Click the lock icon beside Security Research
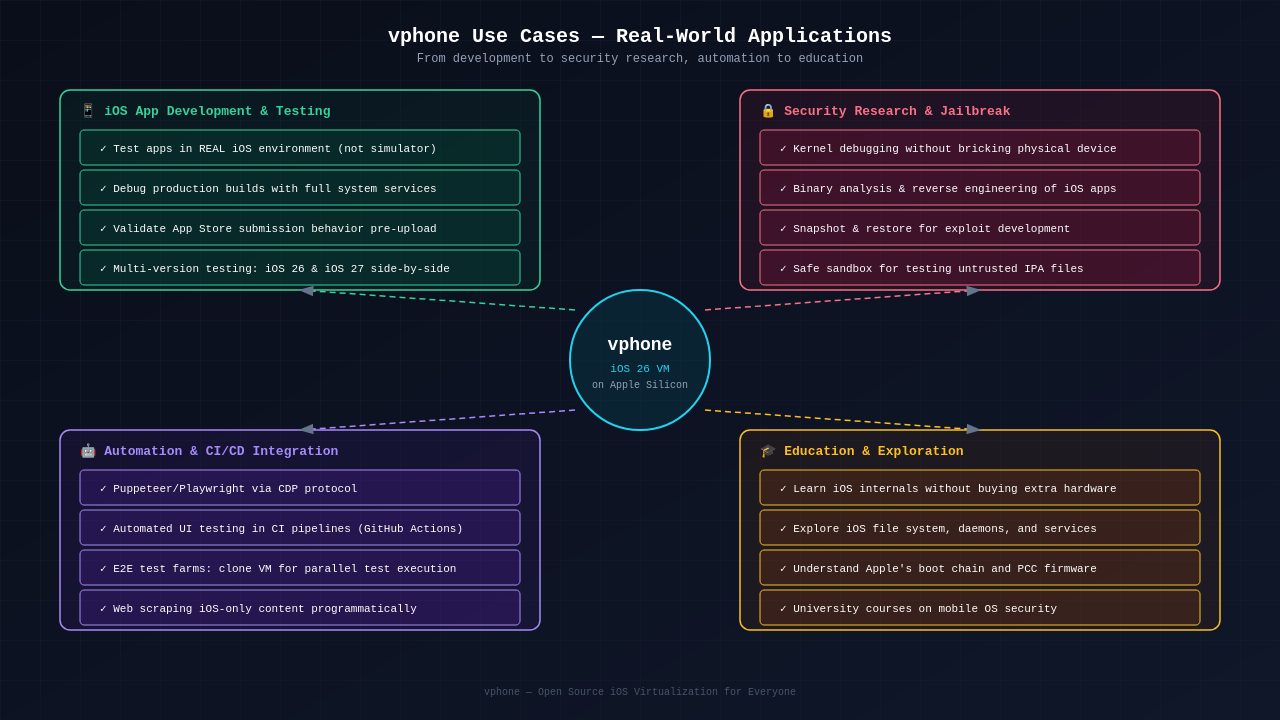 point(768,111)
